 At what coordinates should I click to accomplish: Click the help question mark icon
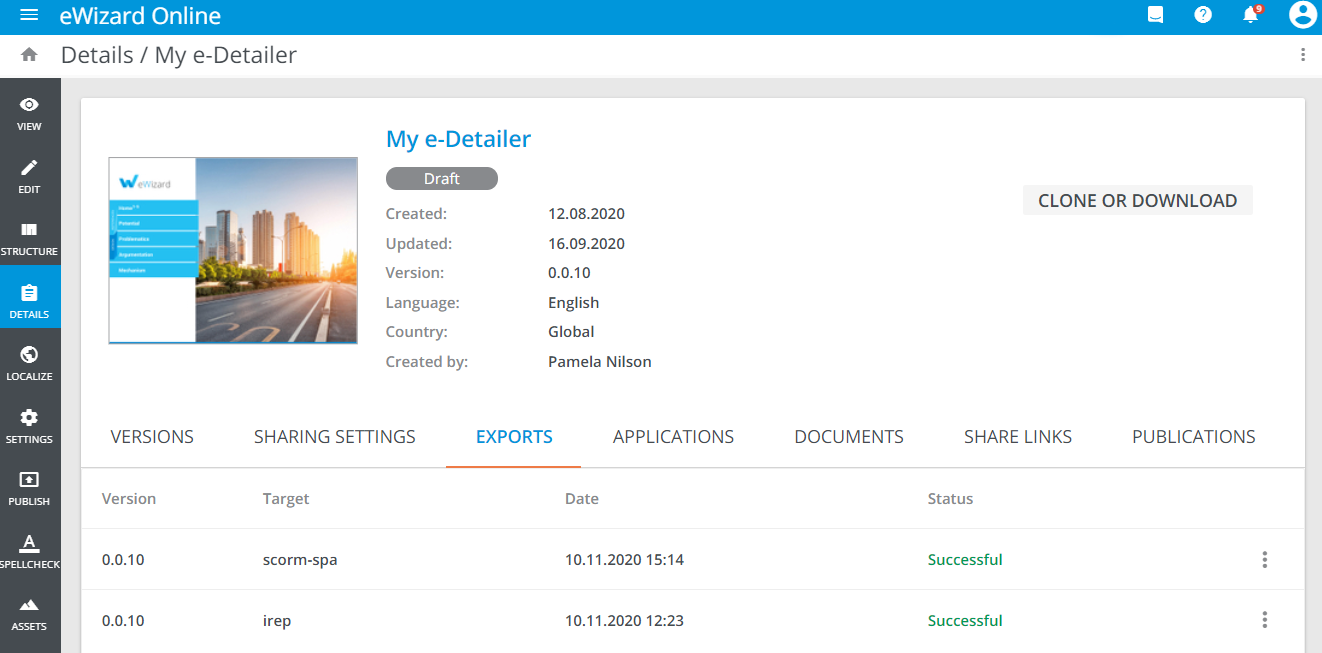pyautogui.click(x=1203, y=15)
